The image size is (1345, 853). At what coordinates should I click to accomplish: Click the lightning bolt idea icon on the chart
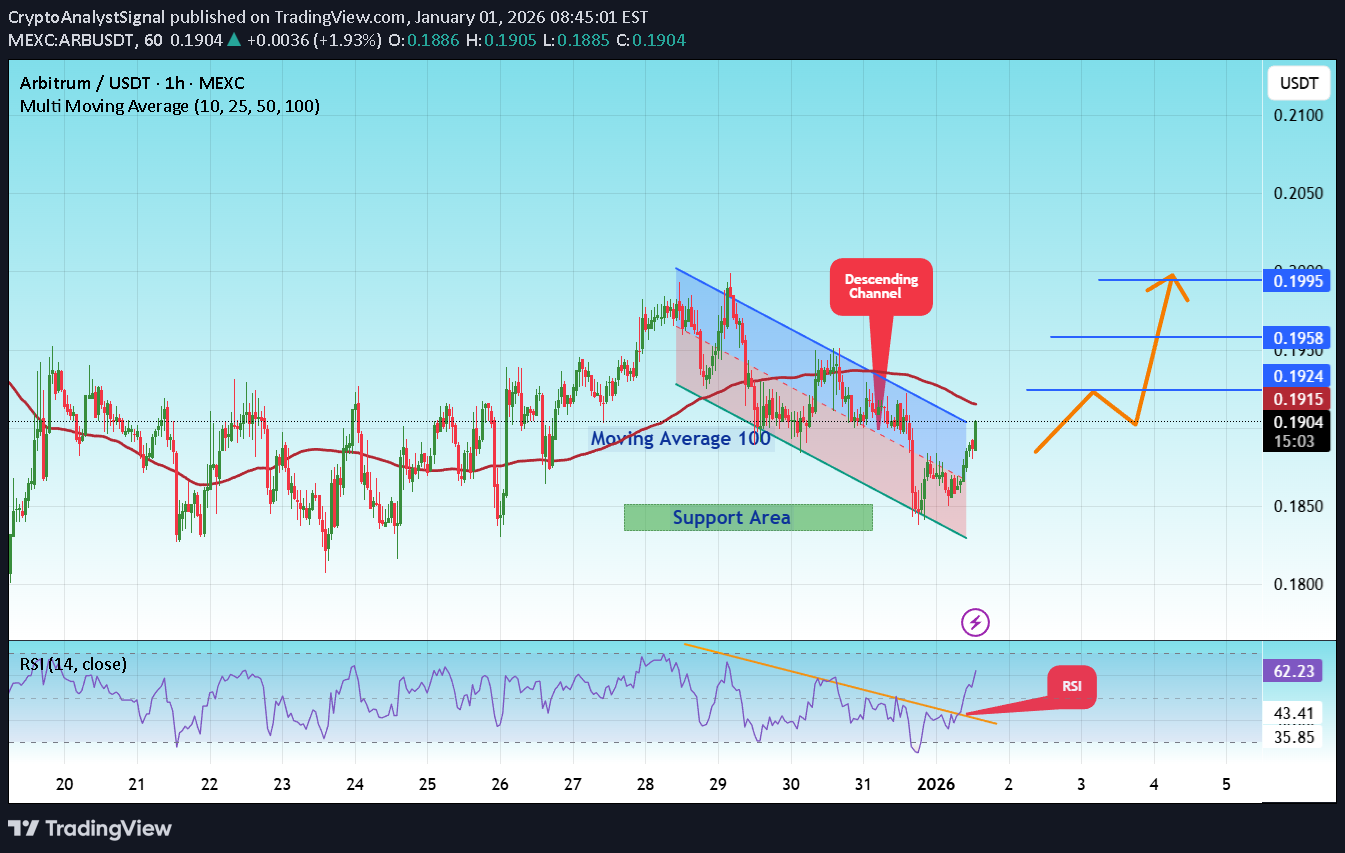click(975, 622)
